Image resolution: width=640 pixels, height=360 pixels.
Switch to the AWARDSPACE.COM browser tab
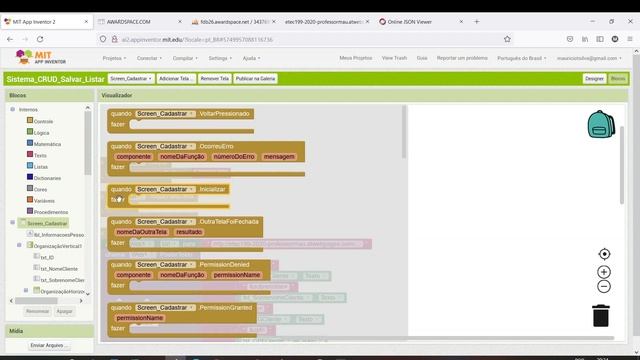click(140, 22)
